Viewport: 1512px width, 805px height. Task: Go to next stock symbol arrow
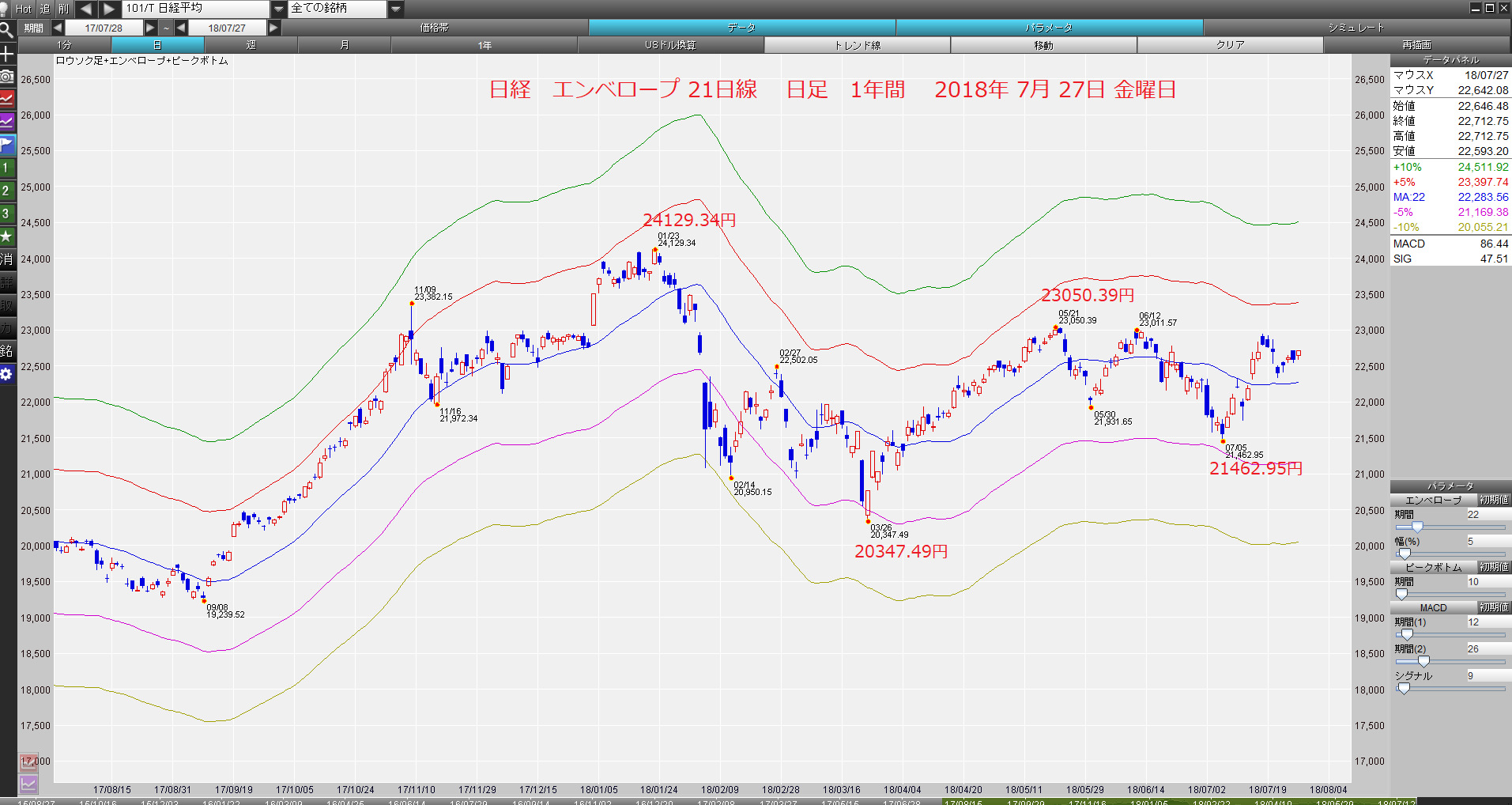[x=109, y=9]
